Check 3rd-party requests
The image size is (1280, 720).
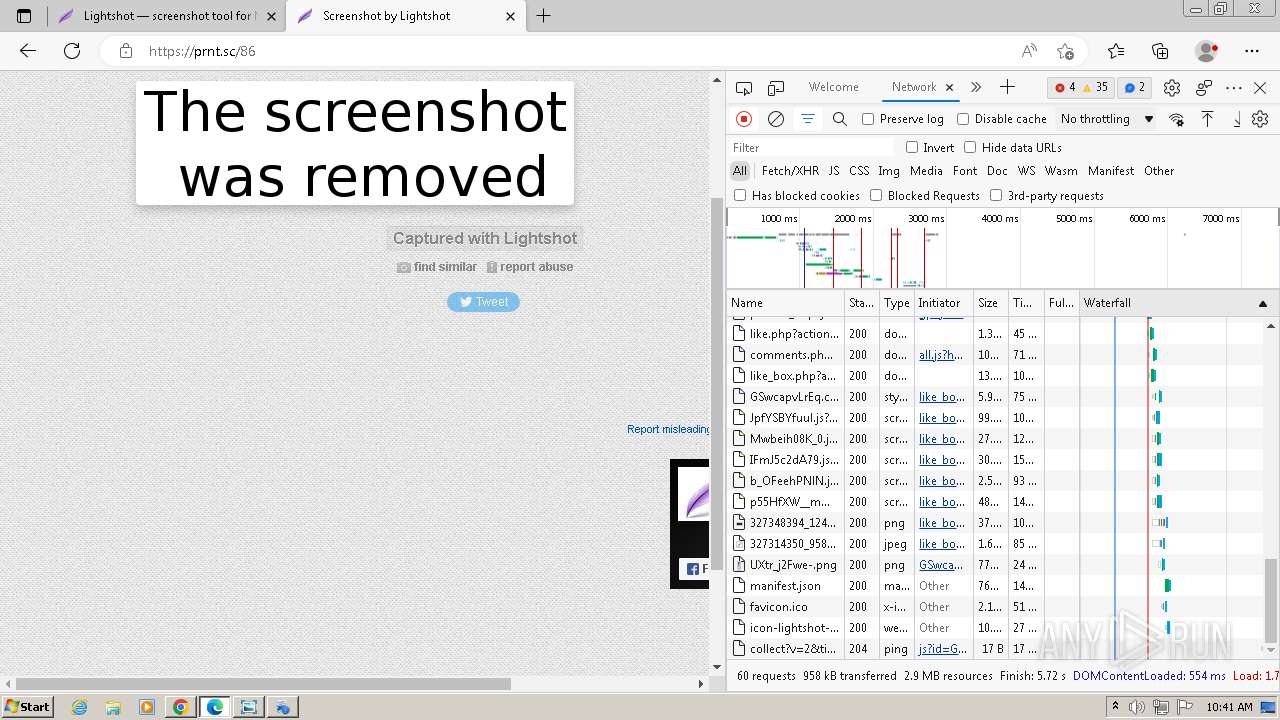(x=996, y=195)
